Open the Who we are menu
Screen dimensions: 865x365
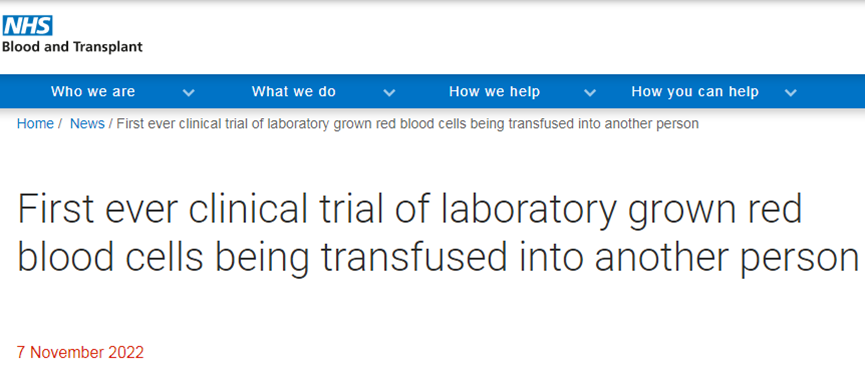click(x=93, y=92)
